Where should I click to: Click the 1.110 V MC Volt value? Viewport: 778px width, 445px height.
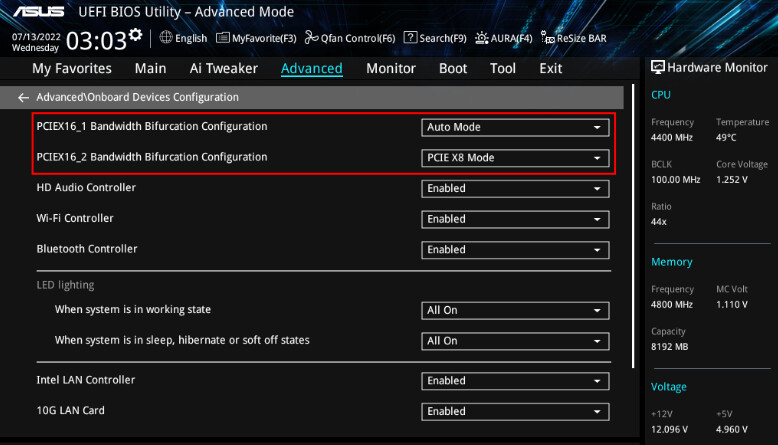732,305
